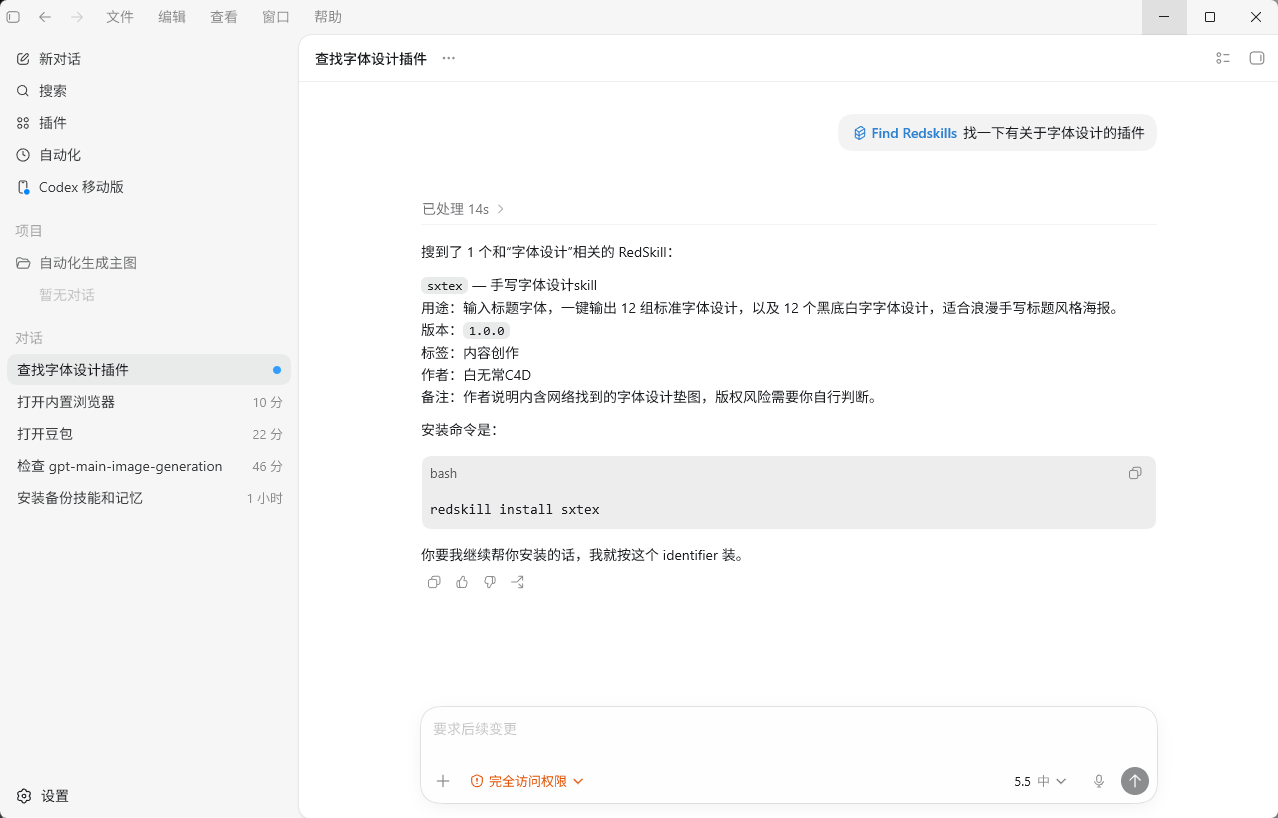Click the share or fork response icon

coord(518,582)
